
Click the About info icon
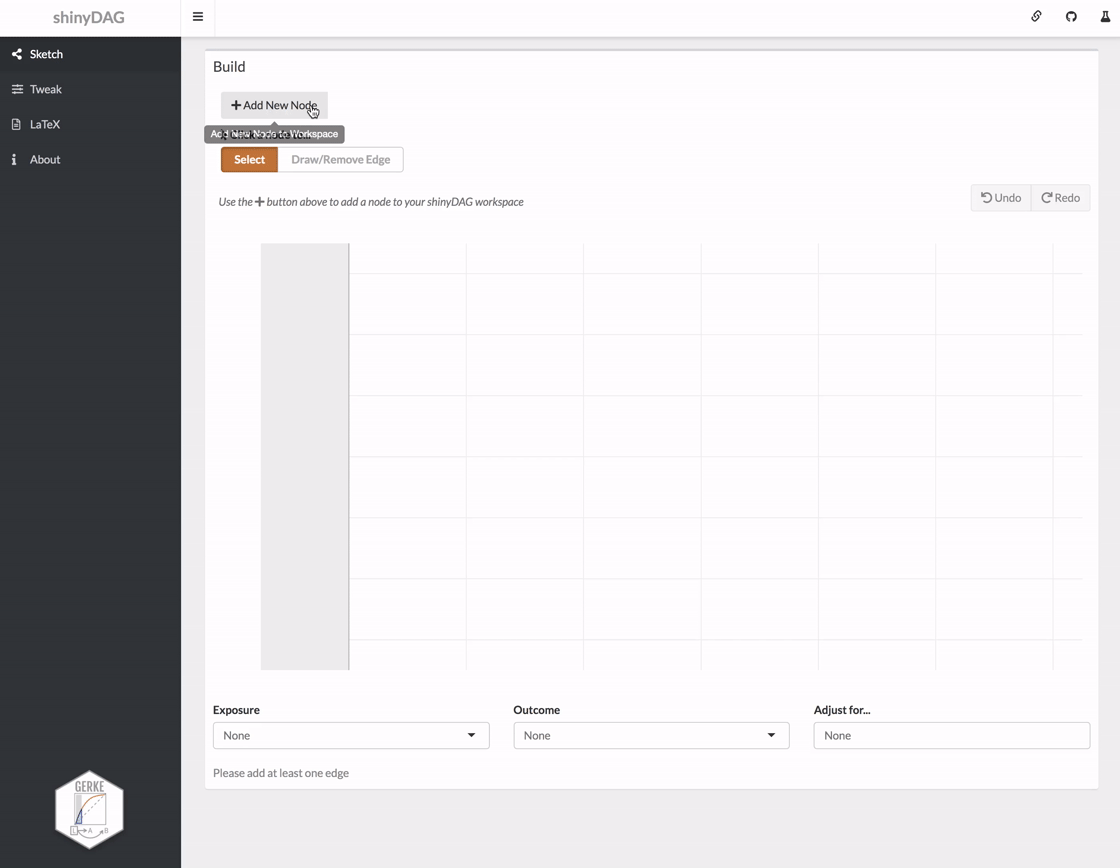pos(14,159)
